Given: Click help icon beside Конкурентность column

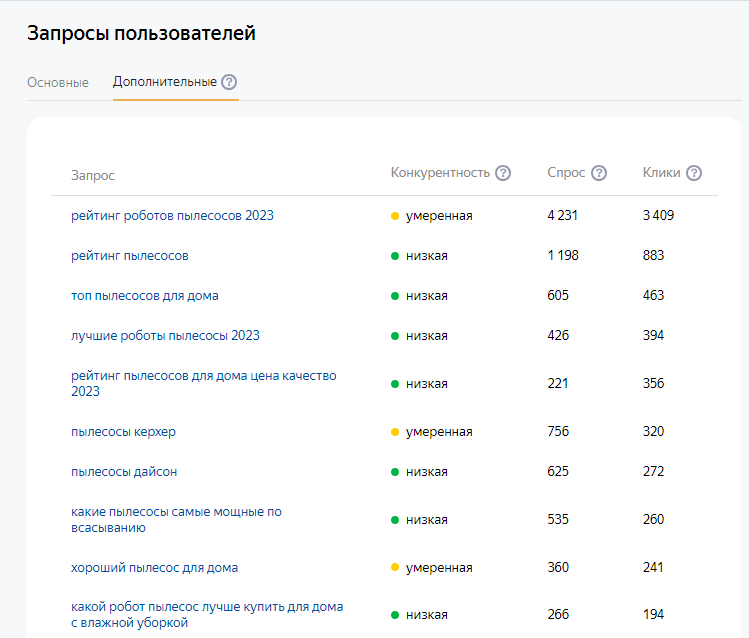Looking at the screenshot, I should 503,173.
